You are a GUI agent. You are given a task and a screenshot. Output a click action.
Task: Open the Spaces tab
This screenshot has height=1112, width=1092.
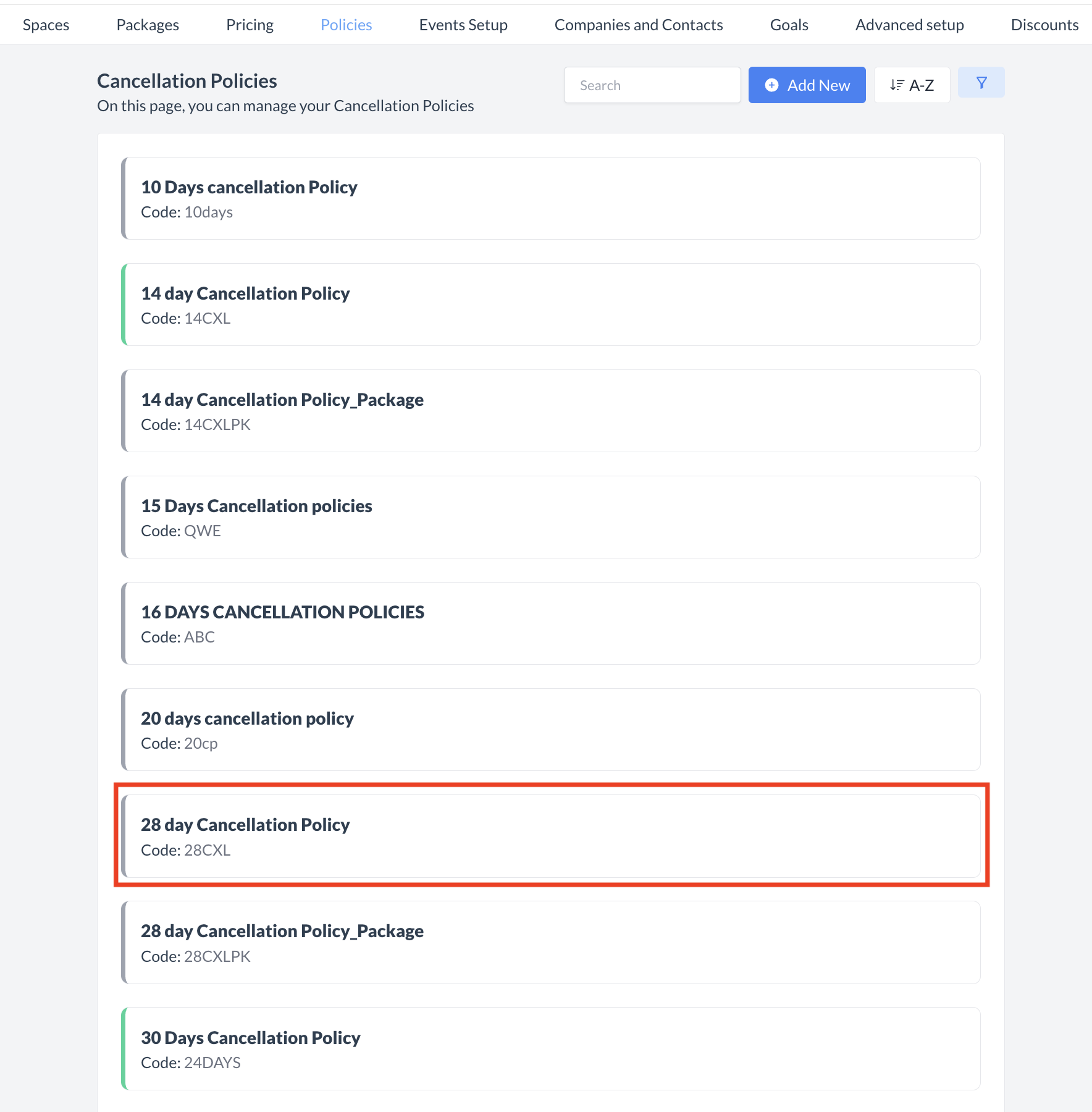tap(46, 25)
